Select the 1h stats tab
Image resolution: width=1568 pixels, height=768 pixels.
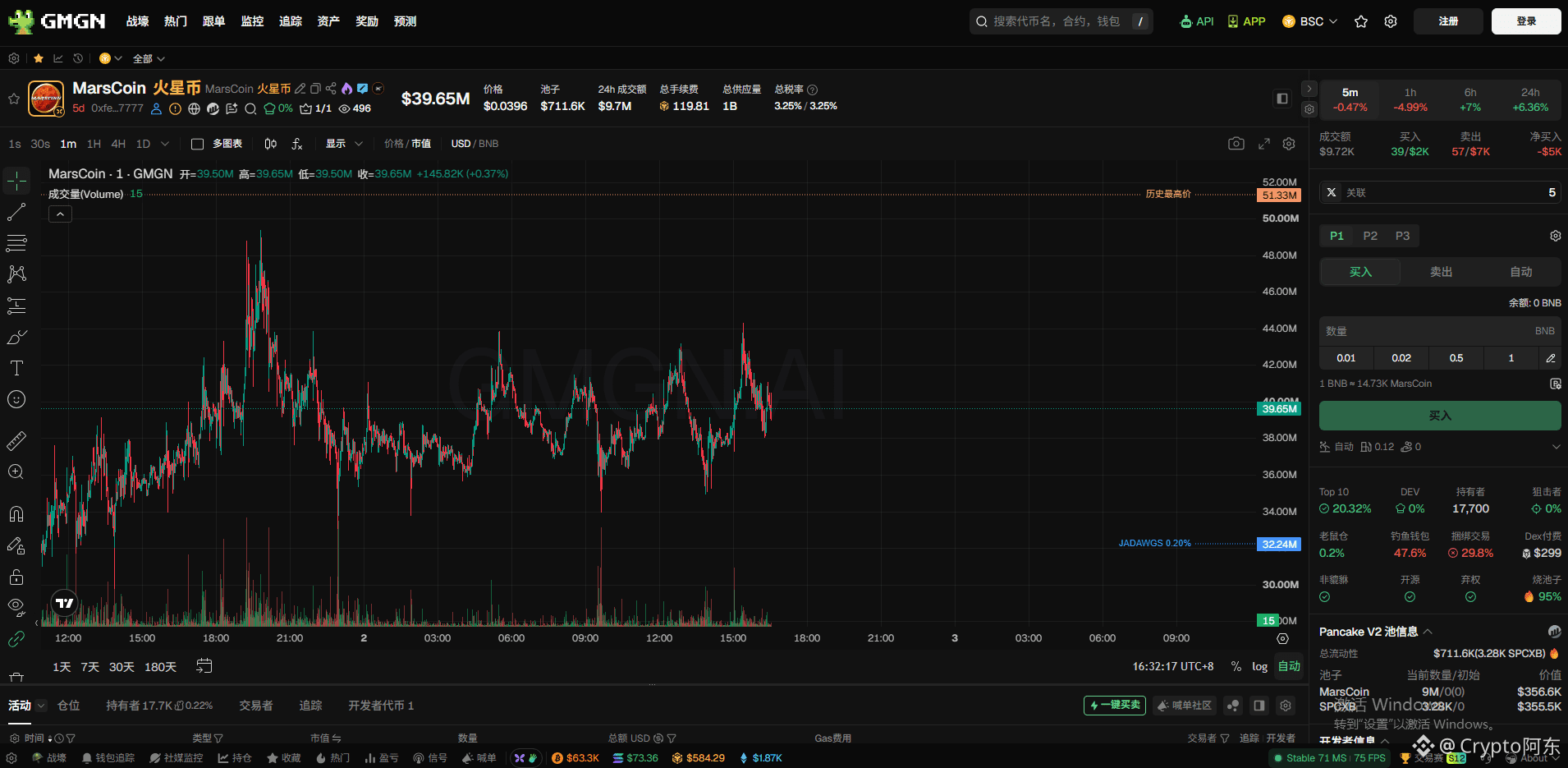pyautogui.click(x=1410, y=99)
